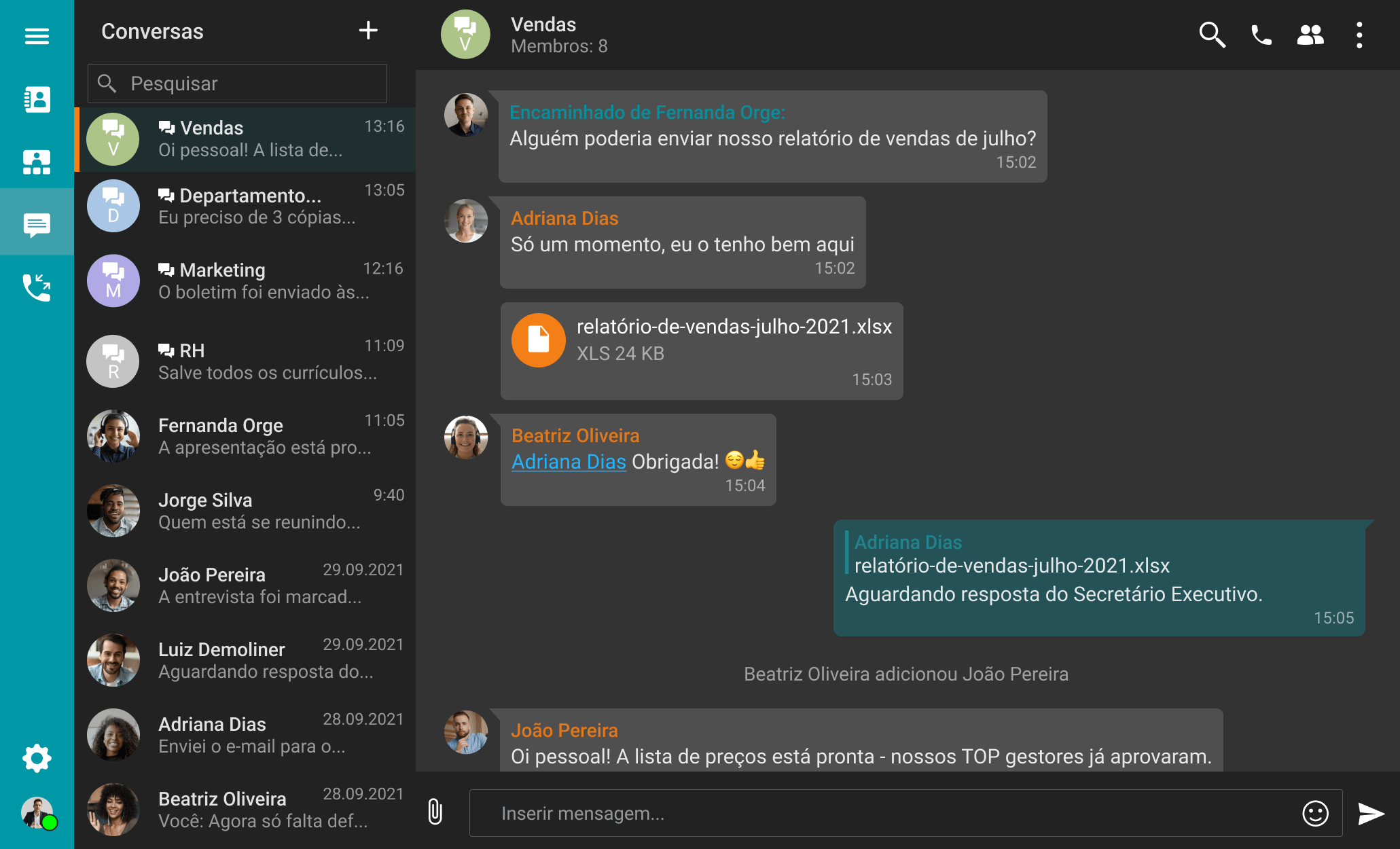The width and height of the screenshot is (1400, 849).
Task: Open the attachment paperclip icon
Action: [x=435, y=812]
